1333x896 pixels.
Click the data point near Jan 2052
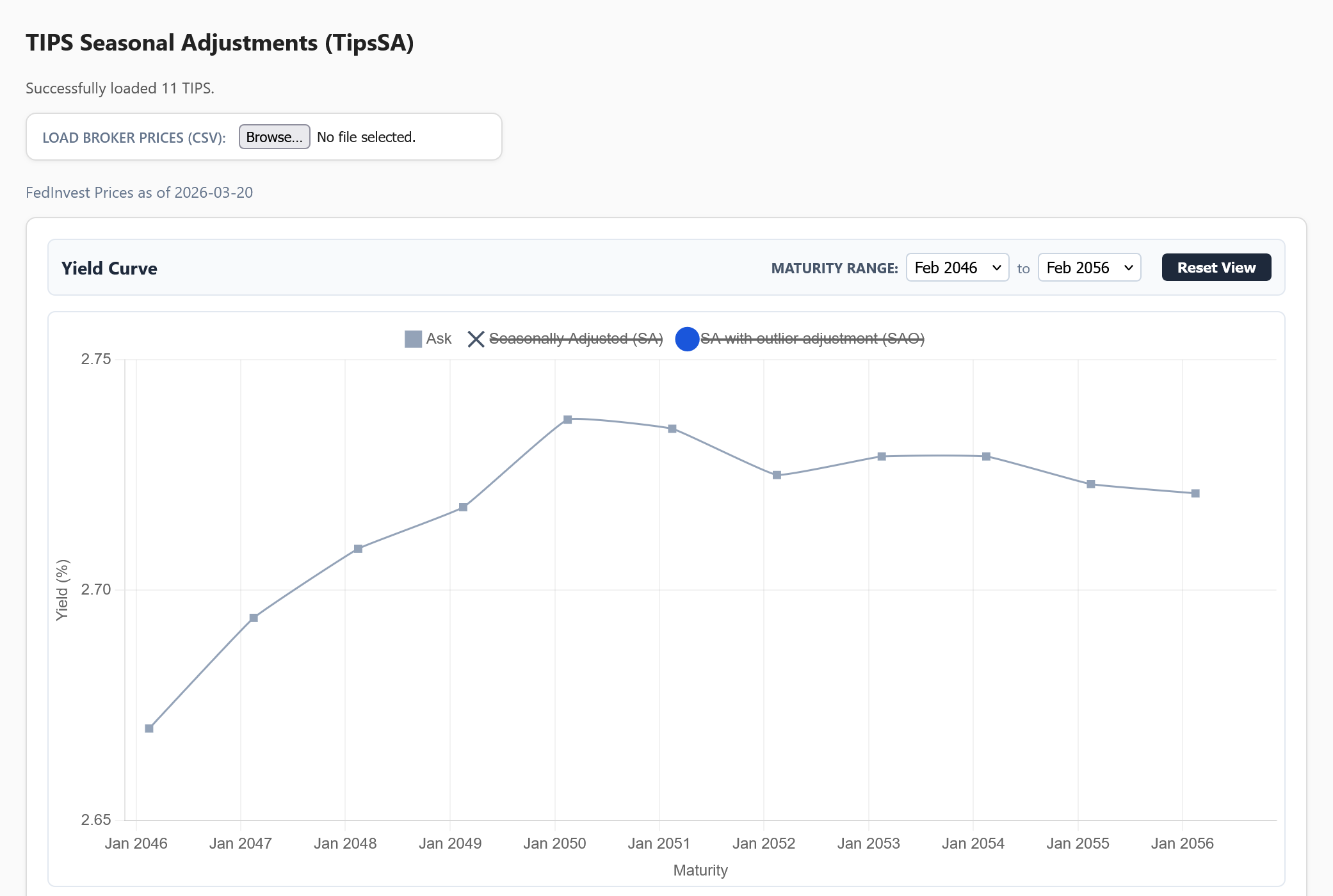point(777,475)
